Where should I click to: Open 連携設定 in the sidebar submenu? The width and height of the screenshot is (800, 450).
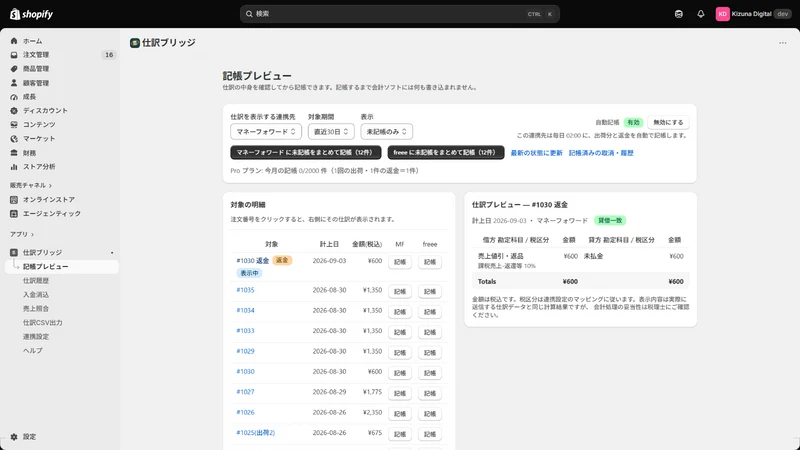point(36,337)
